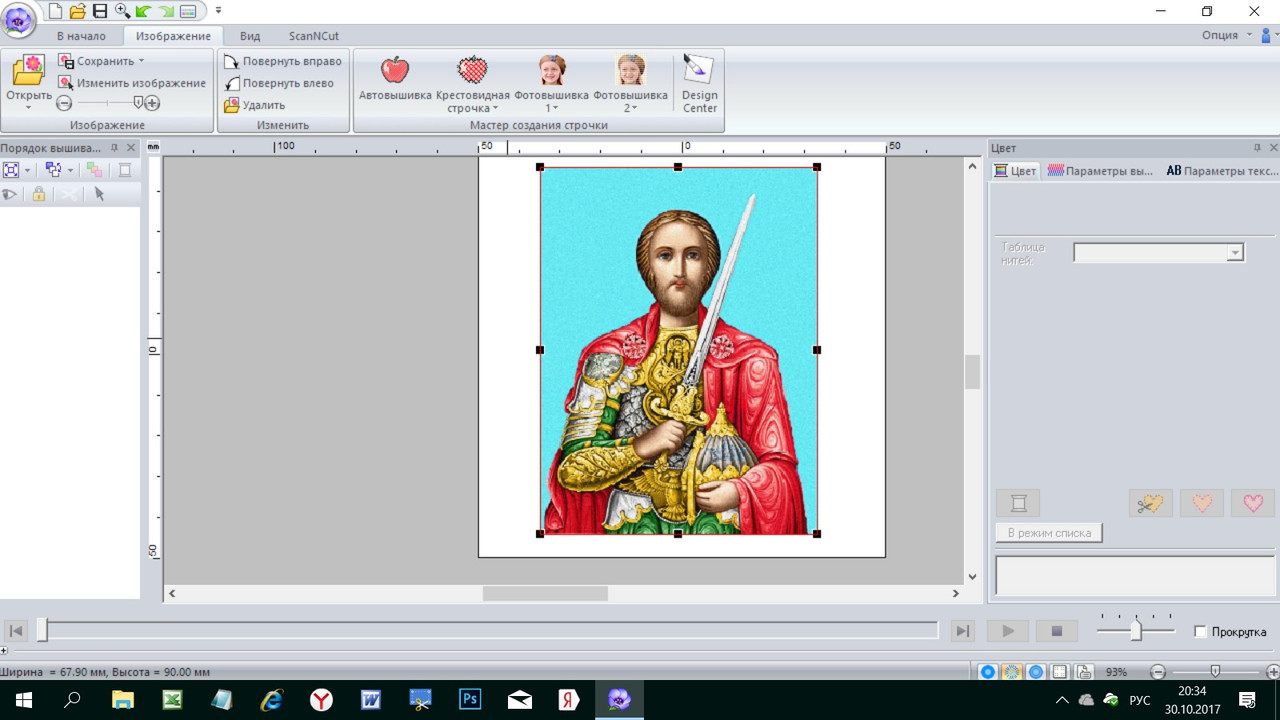This screenshot has height=720, width=1280.
Task: Click the frame-select icon in sewing order panel
Action: (x=11, y=170)
